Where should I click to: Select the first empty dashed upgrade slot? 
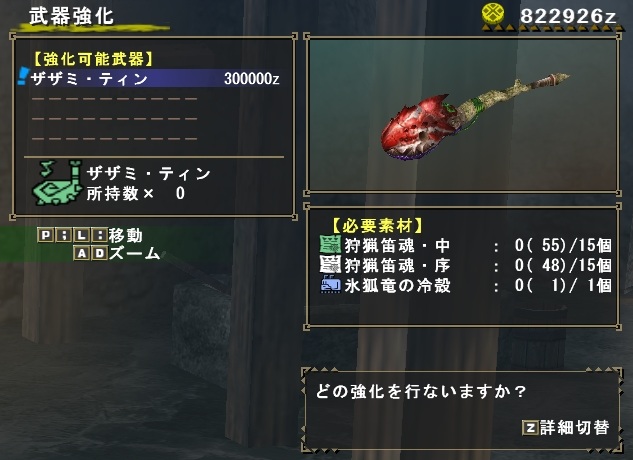click(x=114, y=99)
